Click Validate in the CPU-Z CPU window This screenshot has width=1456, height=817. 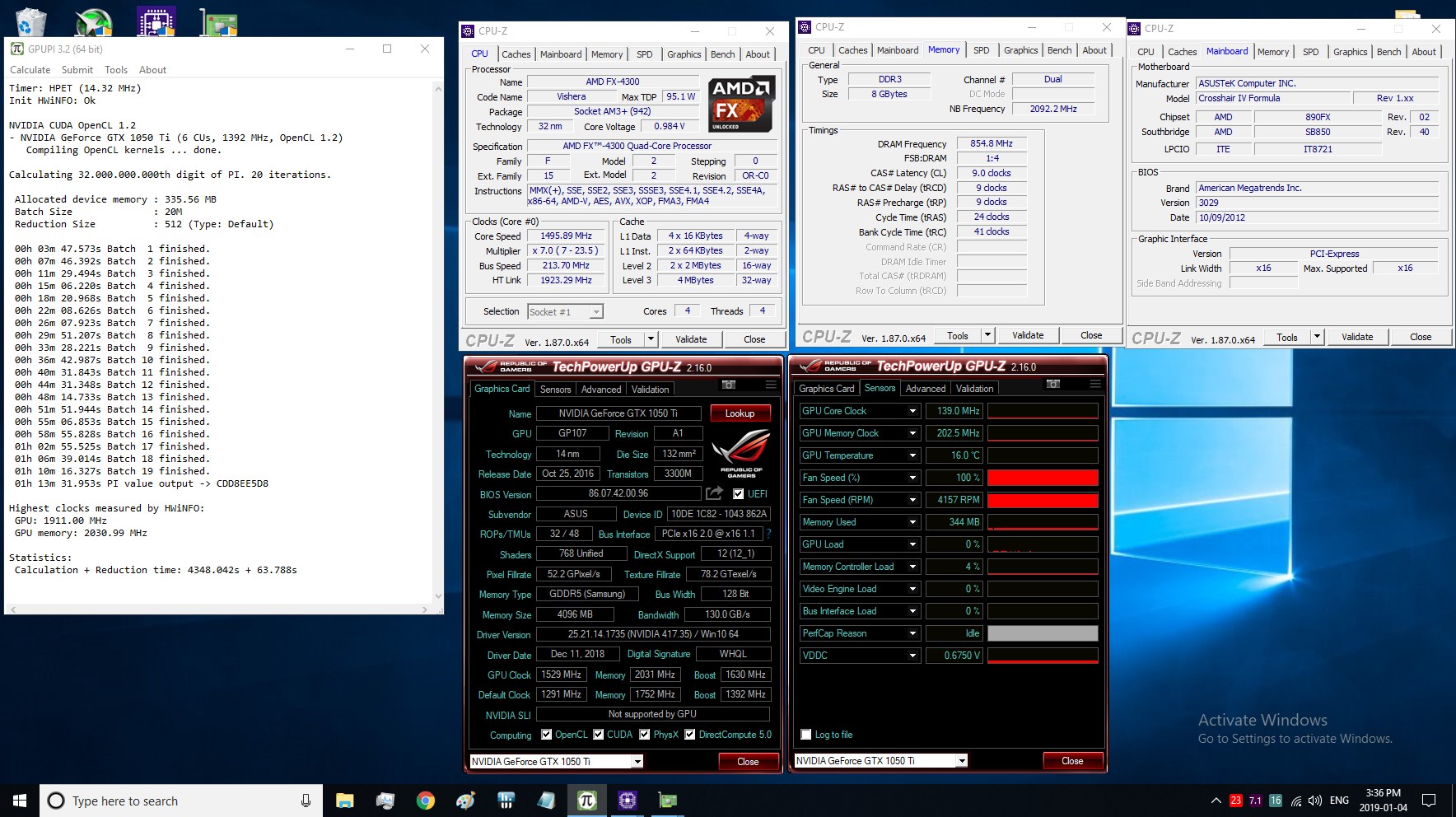[691, 339]
